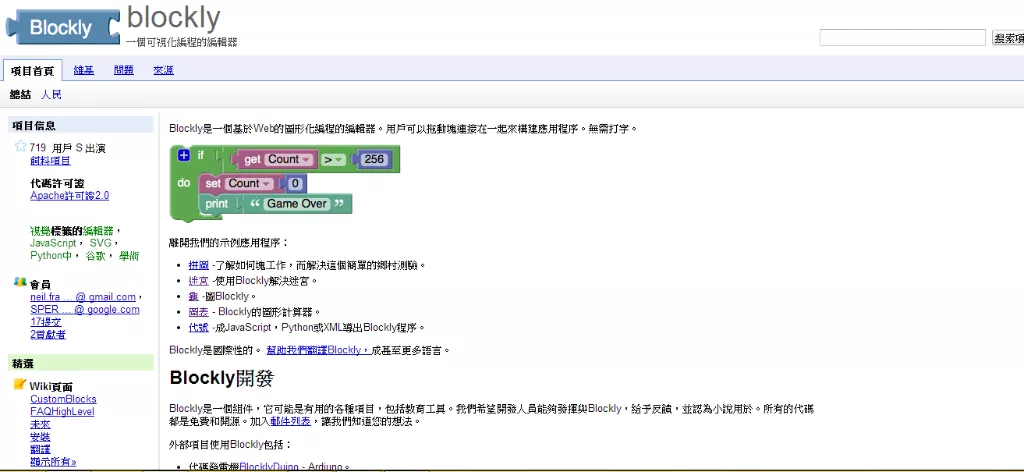Open the 圖表 graph demo link

pos(199,312)
